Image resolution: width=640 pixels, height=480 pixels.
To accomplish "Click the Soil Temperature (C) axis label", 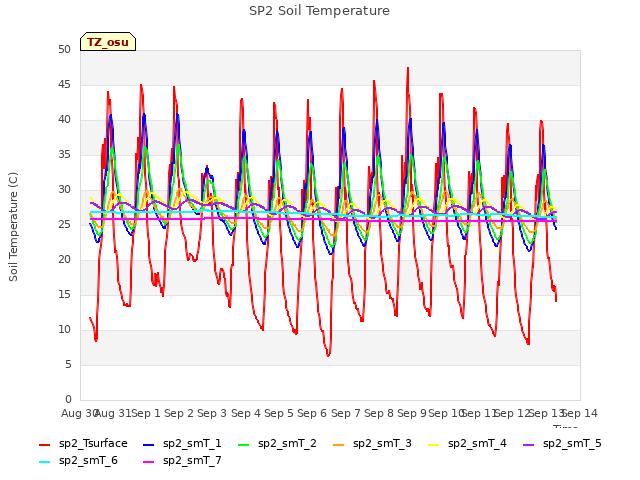I will coord(13,227).
